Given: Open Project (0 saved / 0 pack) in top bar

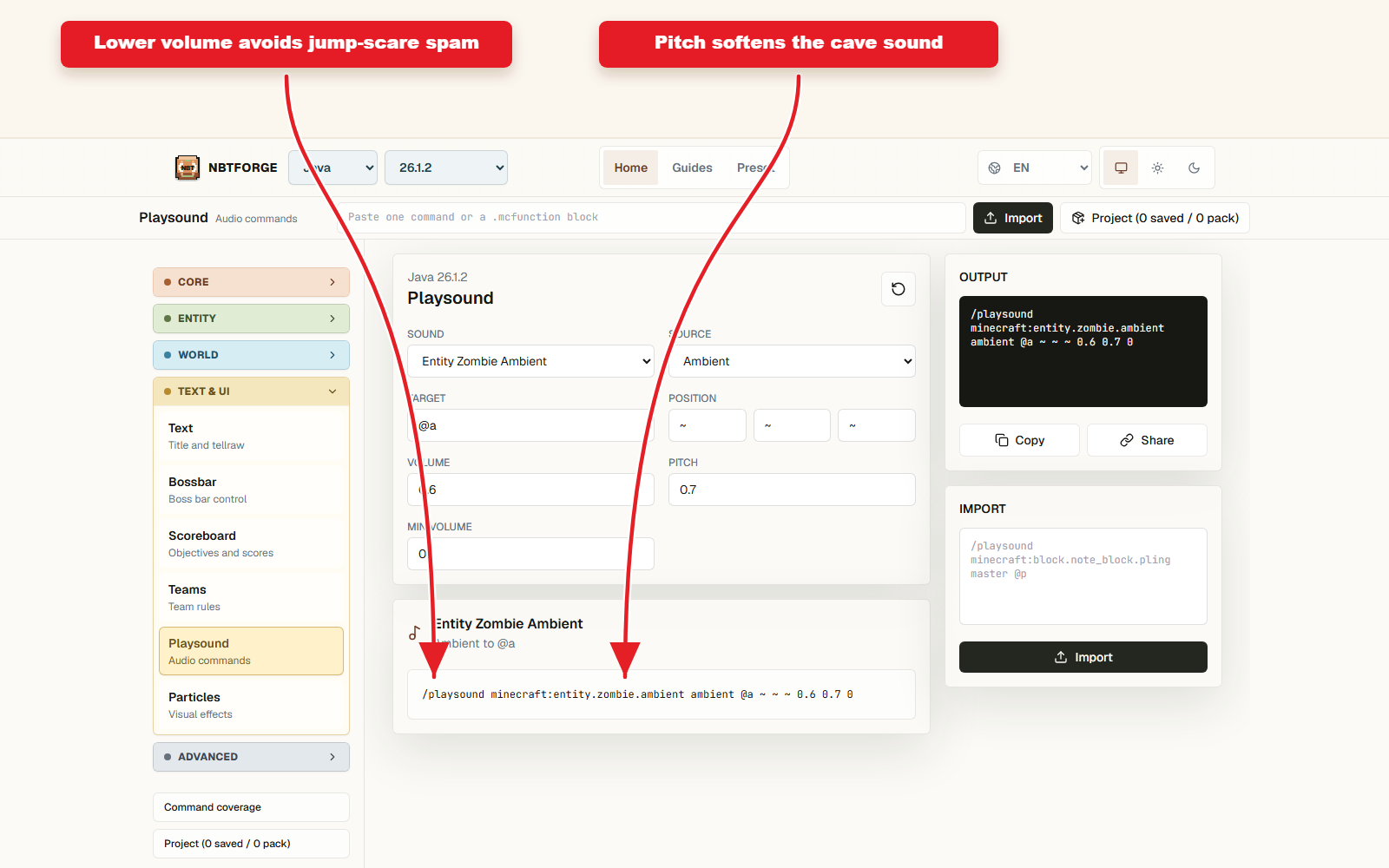Looking at the screenshot, I should pyautogui.click(x=1155, y=218).
